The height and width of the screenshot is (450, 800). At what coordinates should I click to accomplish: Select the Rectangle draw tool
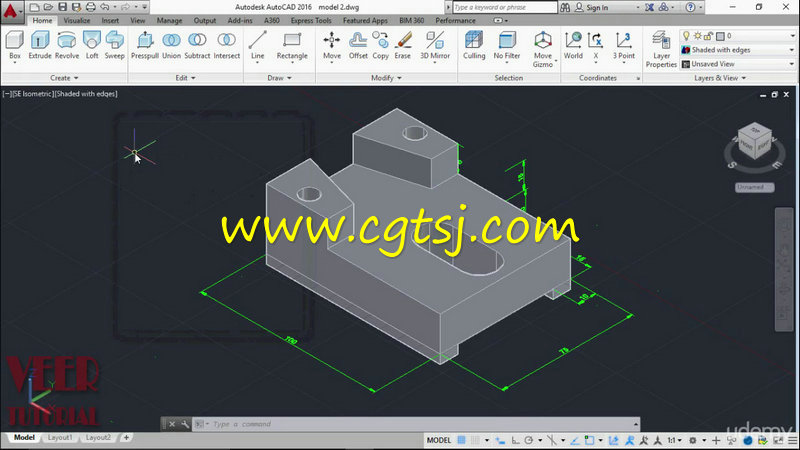point(292,45)
